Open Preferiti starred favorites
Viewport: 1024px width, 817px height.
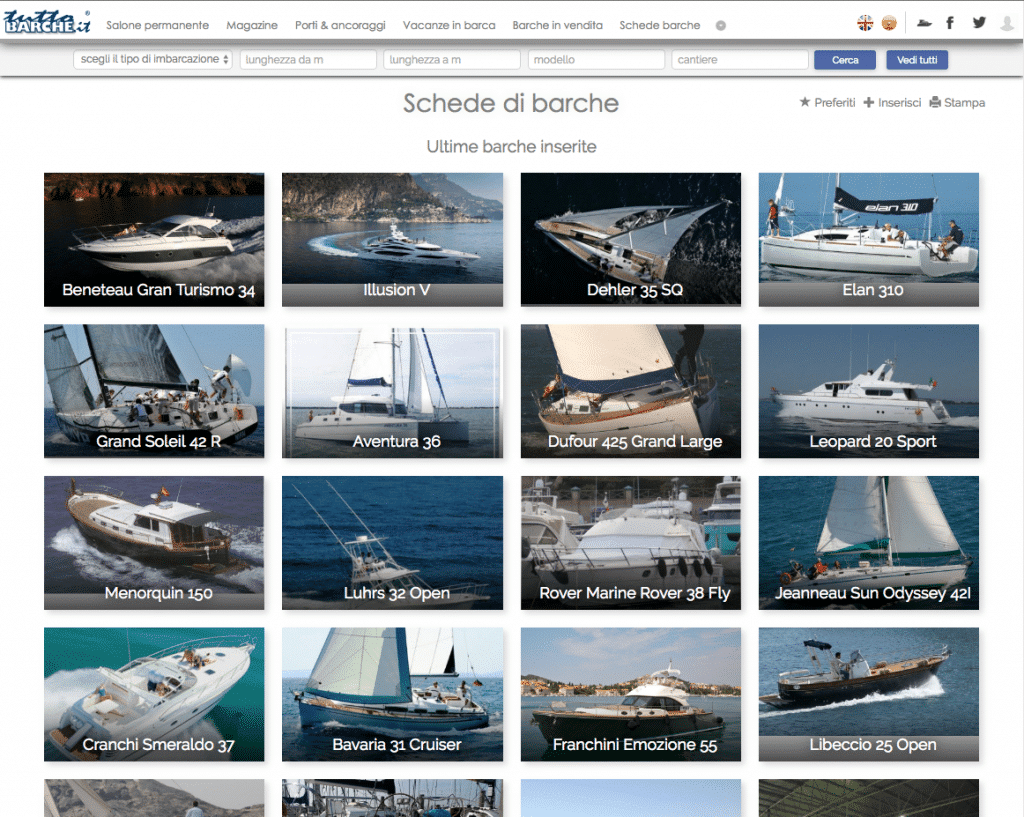click(x=827, y=103)
